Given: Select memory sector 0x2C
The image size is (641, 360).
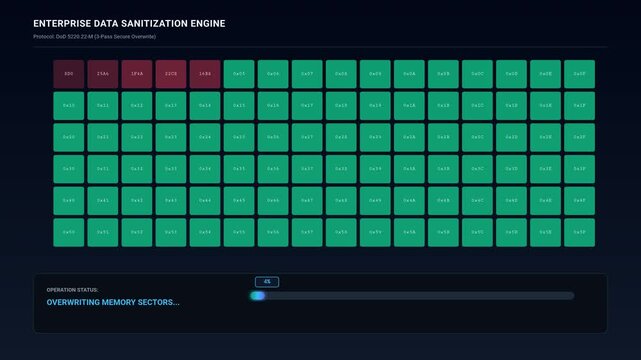Looking at the screenshot, I should pos(477,137).
